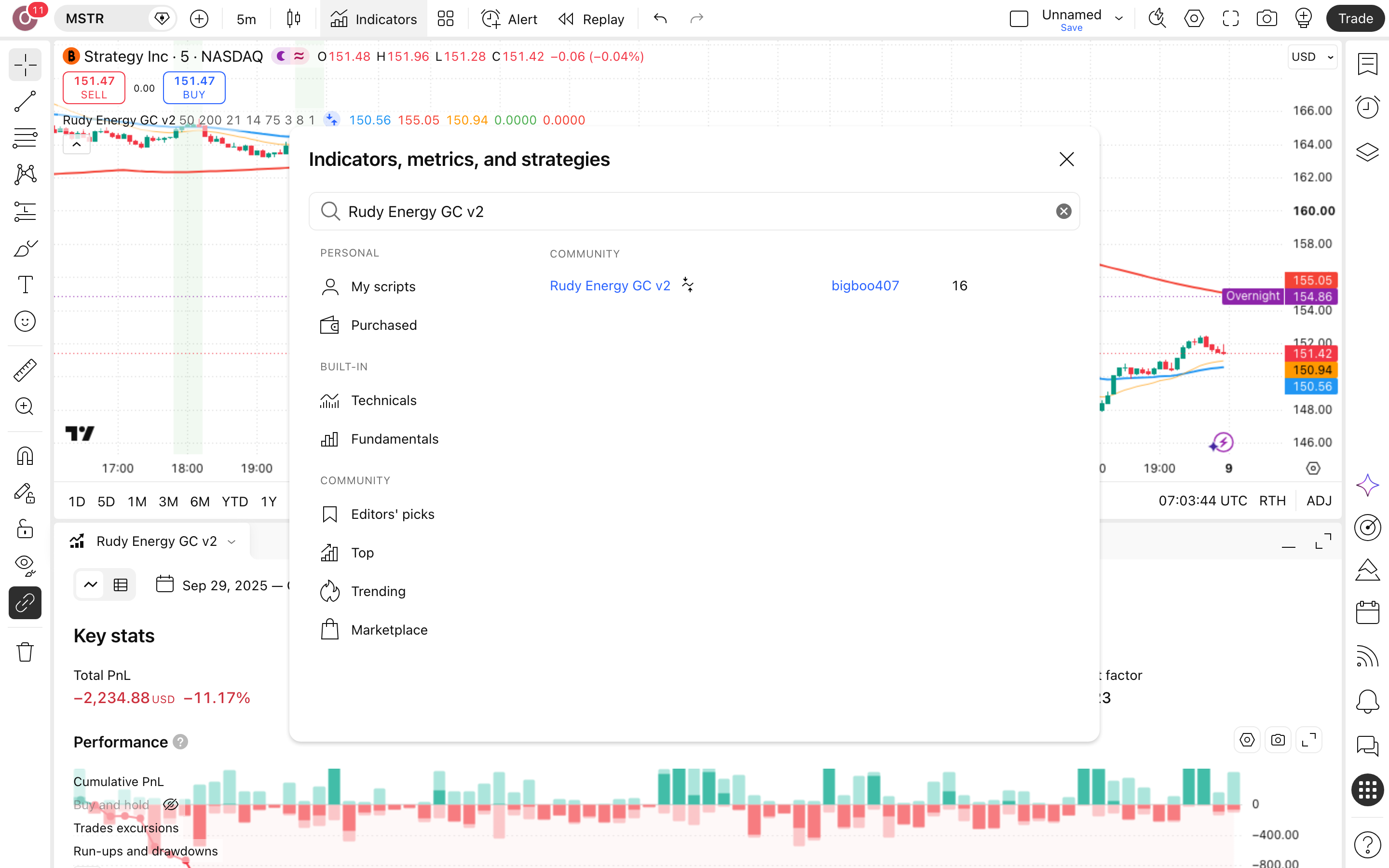Click the red 151.47 SELL button

click(94, 87)
